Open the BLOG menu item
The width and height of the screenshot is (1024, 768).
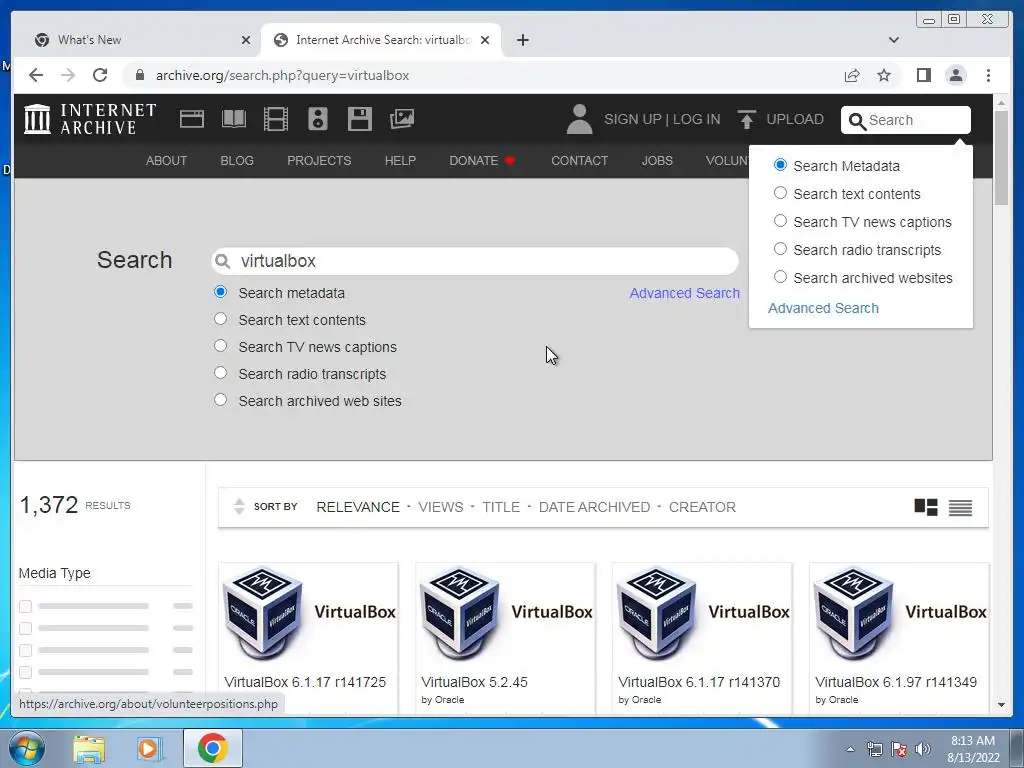[237, 161]
